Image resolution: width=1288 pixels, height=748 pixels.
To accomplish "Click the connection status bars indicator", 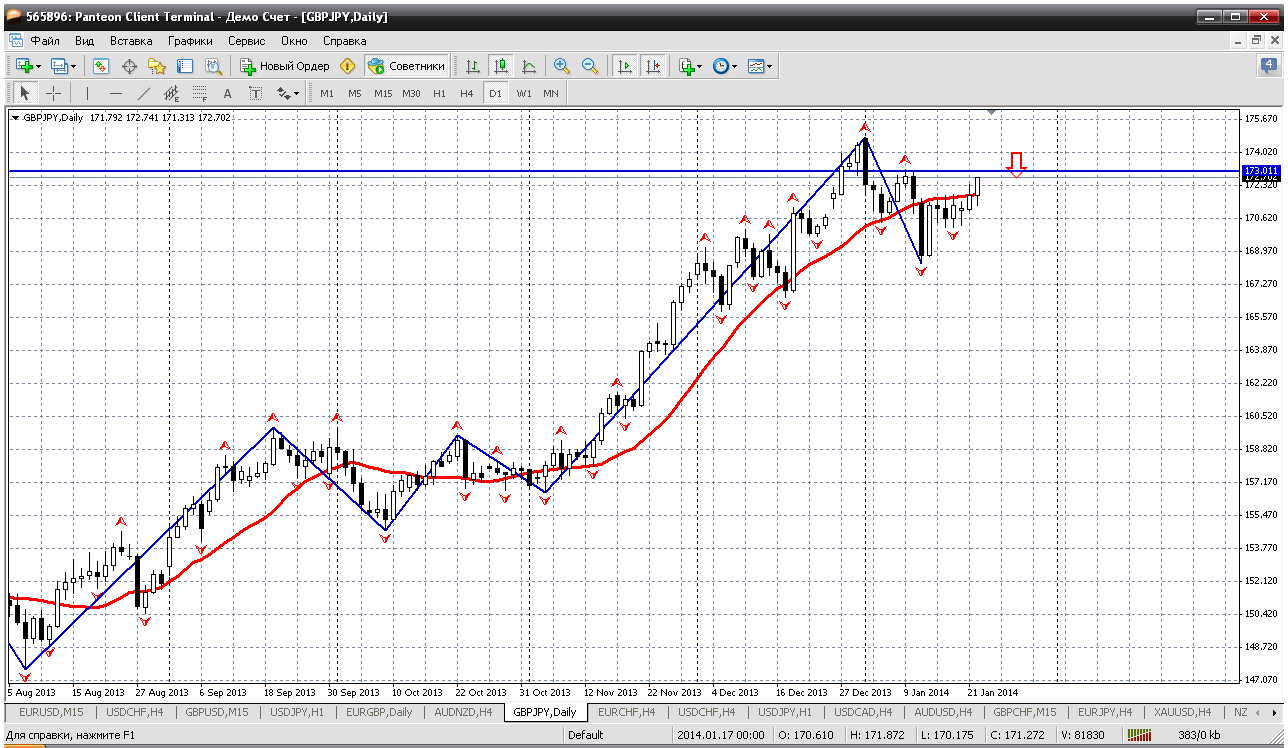I will [x=1138, y=735].
